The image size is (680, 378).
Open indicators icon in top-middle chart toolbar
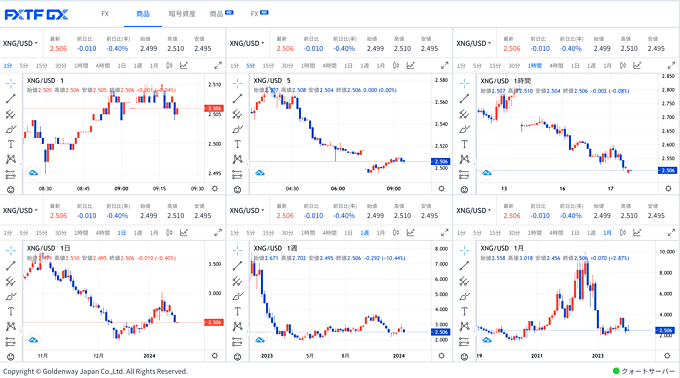[410, 65]
